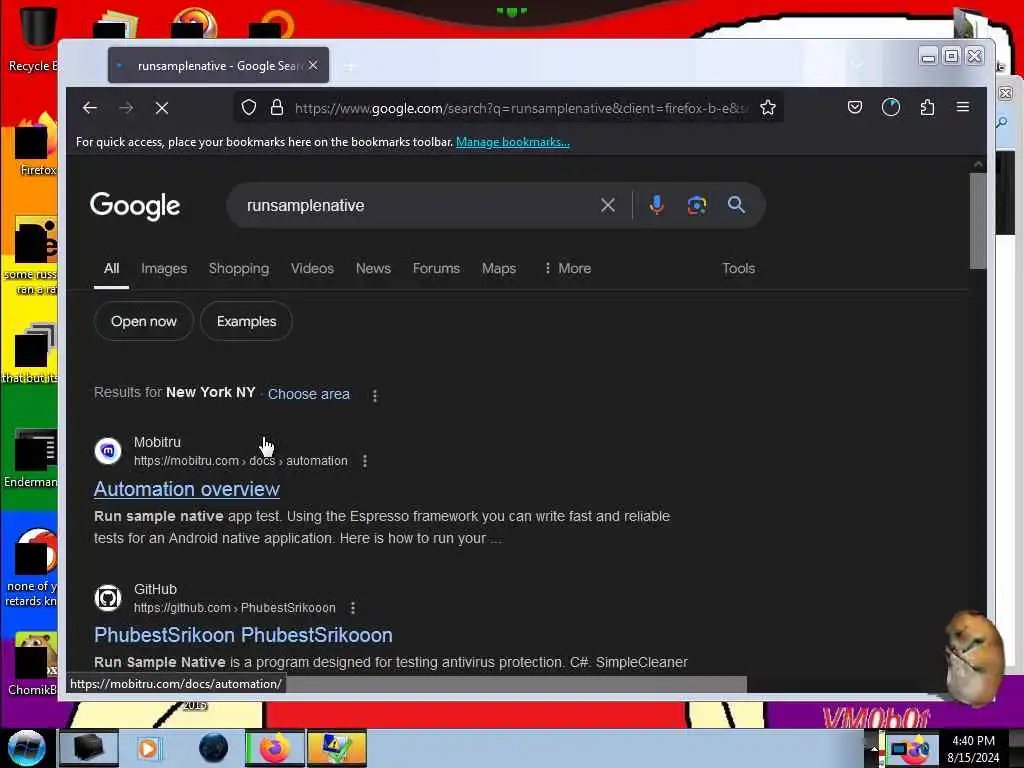Screen dimensions: 1024x768
Task: Open the yellow warning-check taskbar icon
Action: (336, 748)
